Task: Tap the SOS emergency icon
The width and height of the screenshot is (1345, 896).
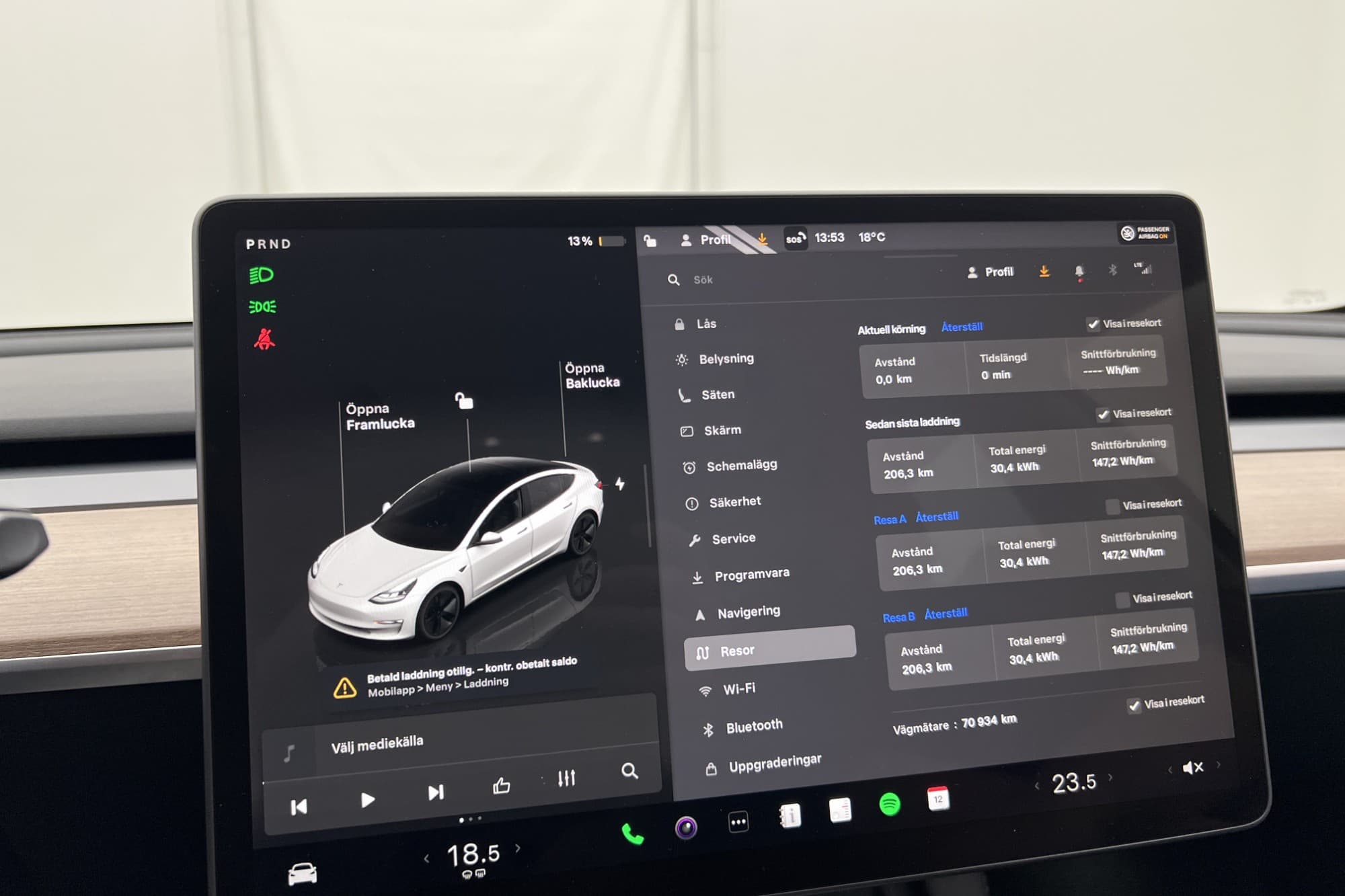Action: [796, 238]
